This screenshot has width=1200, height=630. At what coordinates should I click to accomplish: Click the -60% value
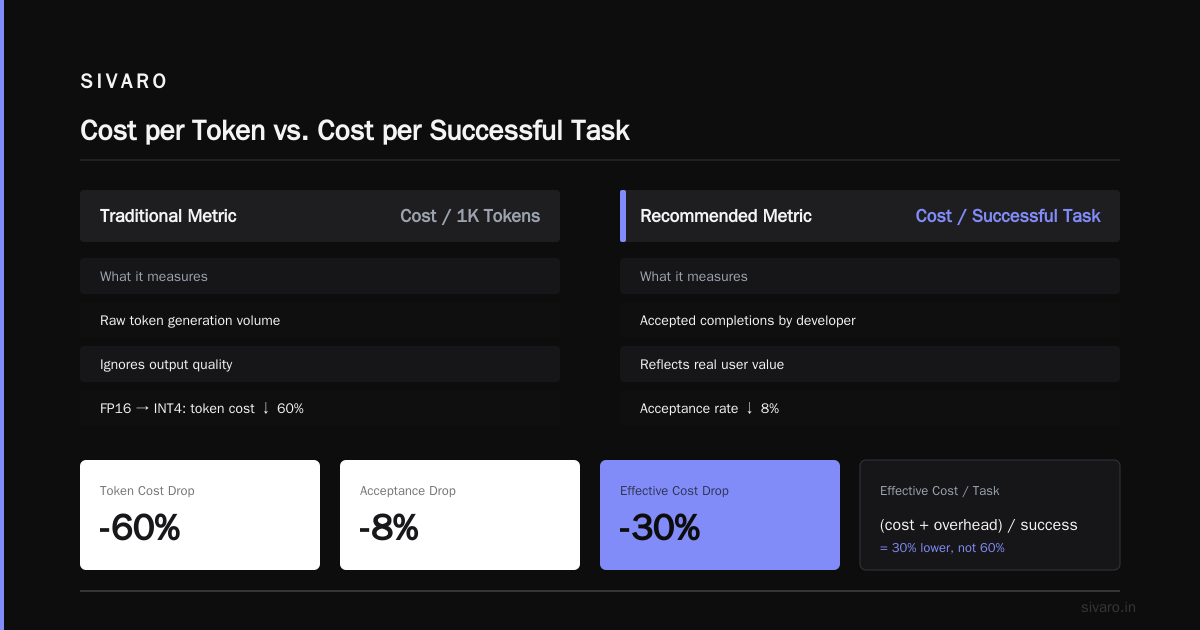[140, 527]
